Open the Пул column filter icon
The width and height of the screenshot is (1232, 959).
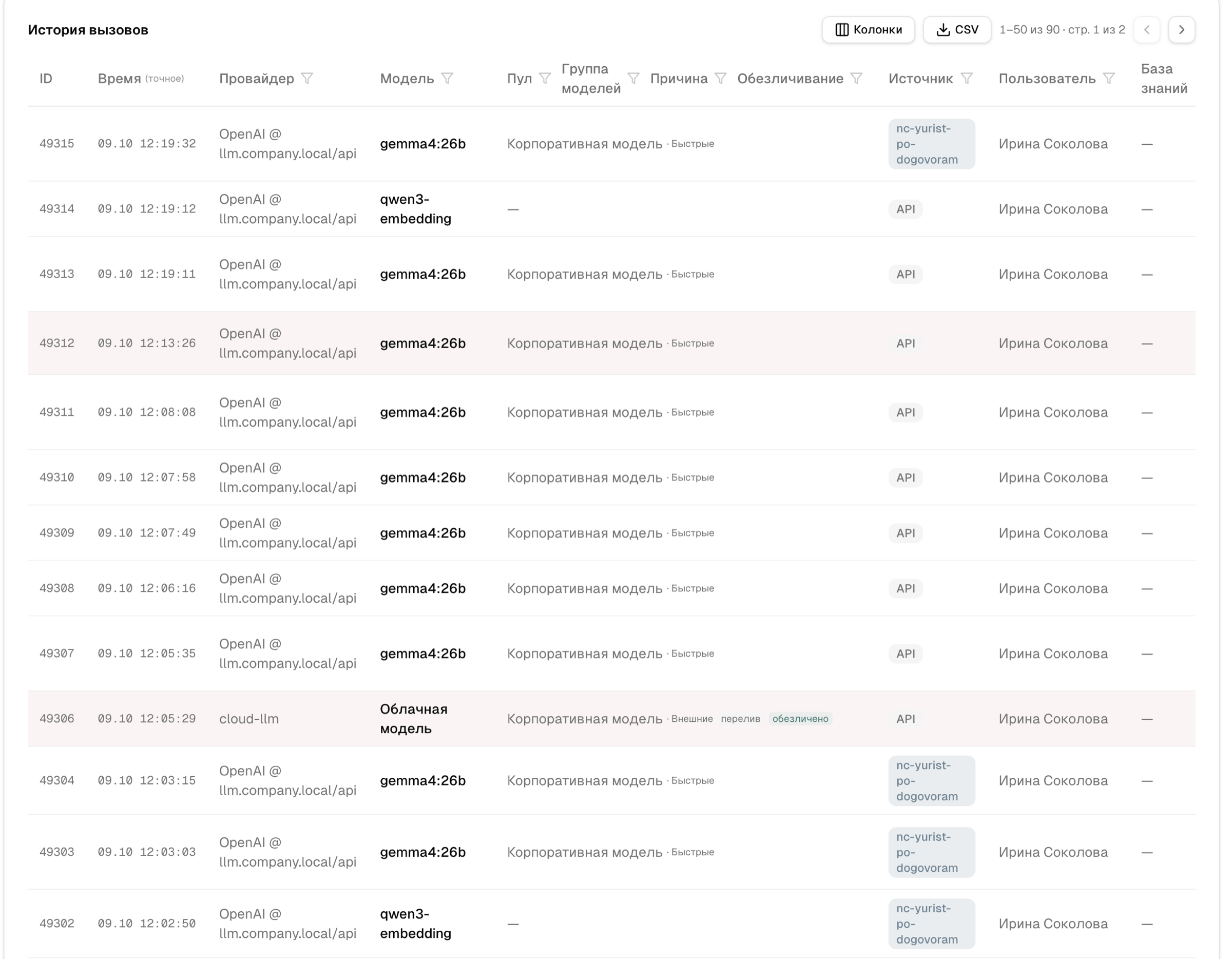pos(545,79)
